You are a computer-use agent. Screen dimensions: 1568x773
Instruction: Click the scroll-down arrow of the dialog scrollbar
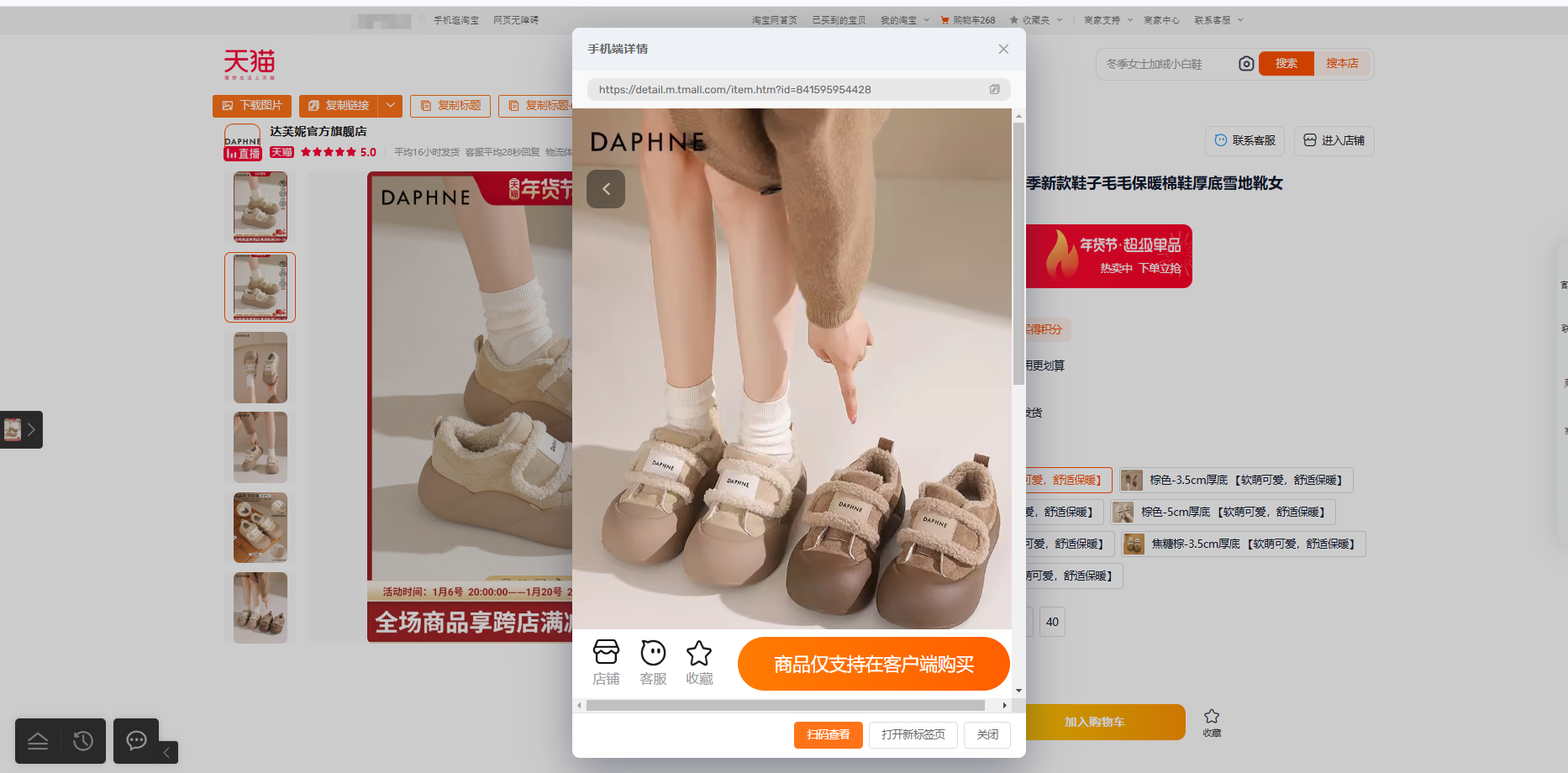(1018, 691)
